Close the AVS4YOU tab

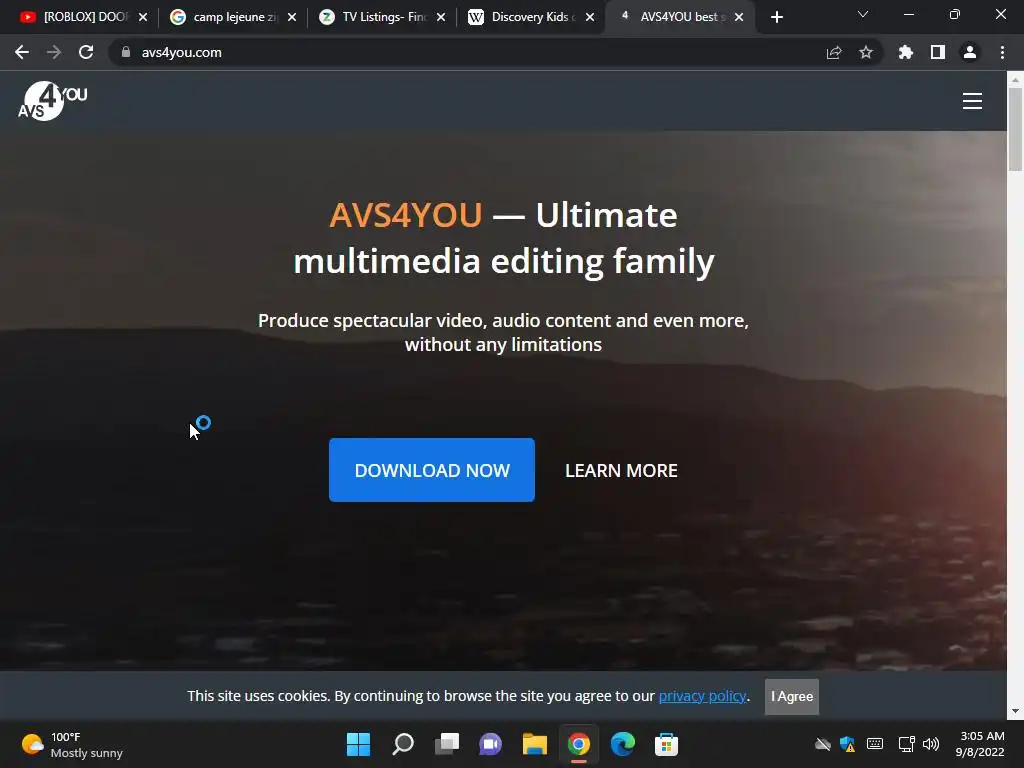739,17
